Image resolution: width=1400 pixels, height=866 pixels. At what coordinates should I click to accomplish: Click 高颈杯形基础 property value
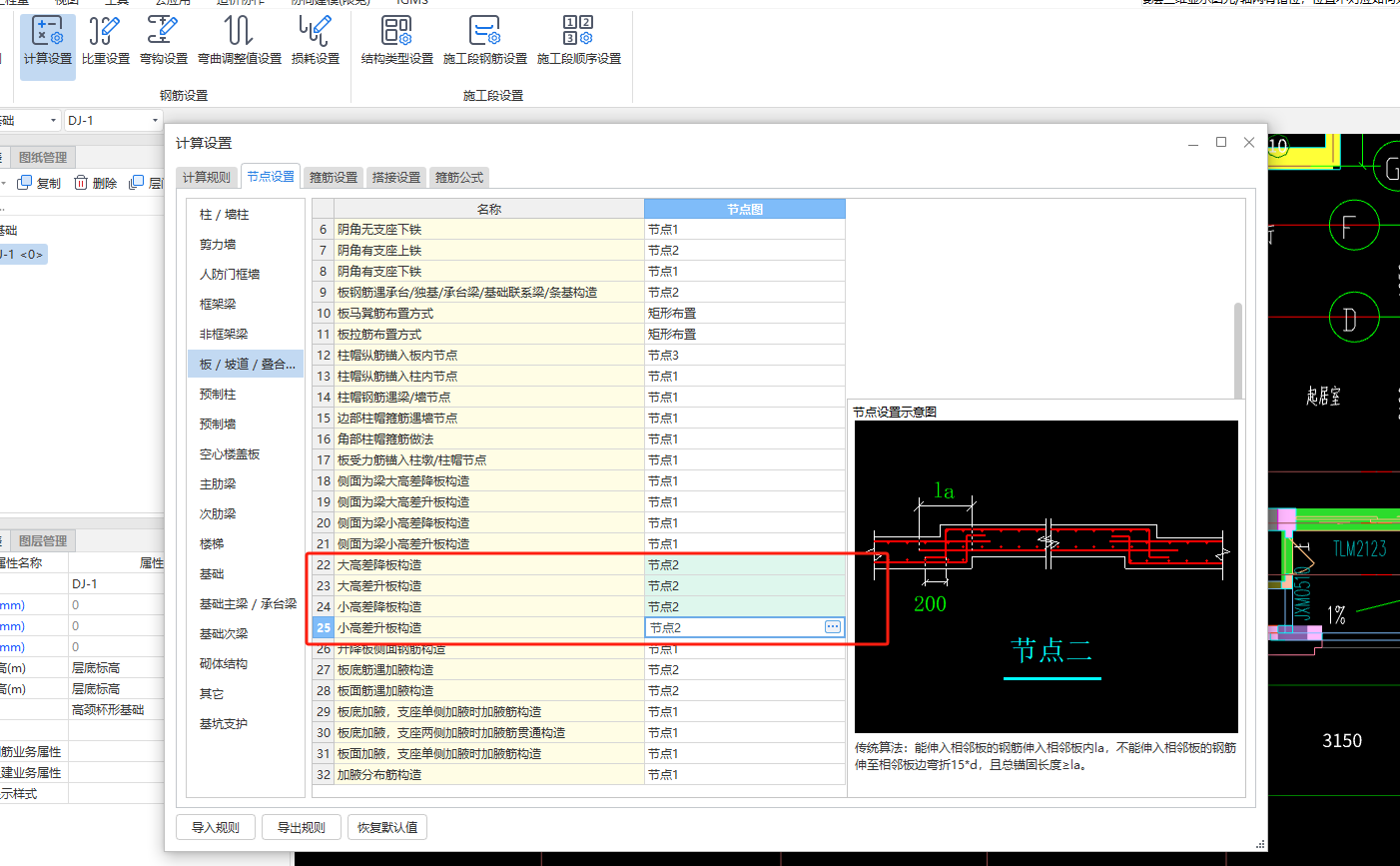pyautogui.click(x=116, y=710)
